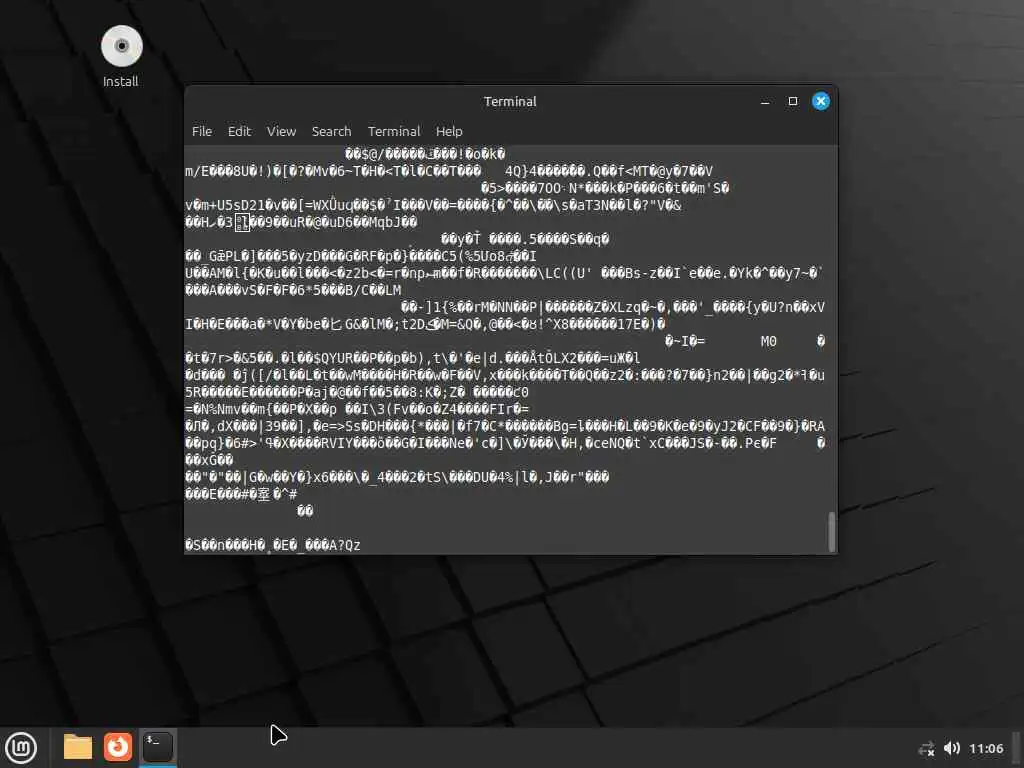Image resolution: width=1024 pixels, height=768 pixels.
Task: Open the File menu in Terminal
Action: (x=202, y=131)
